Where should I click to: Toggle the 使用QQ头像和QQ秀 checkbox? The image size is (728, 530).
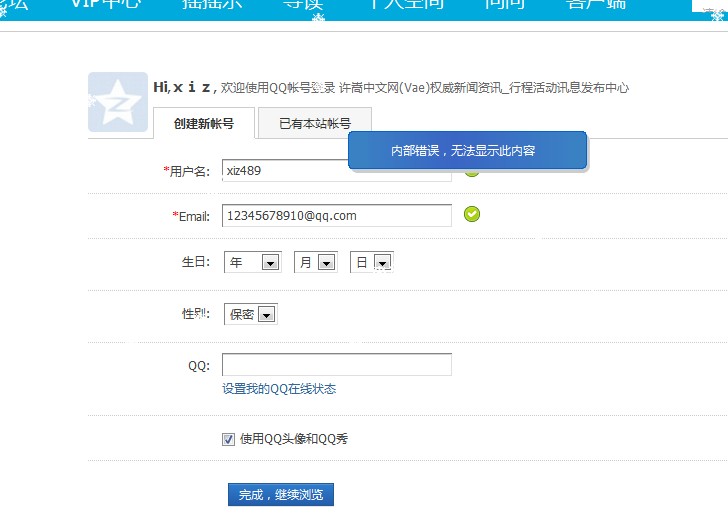(228, 439)
